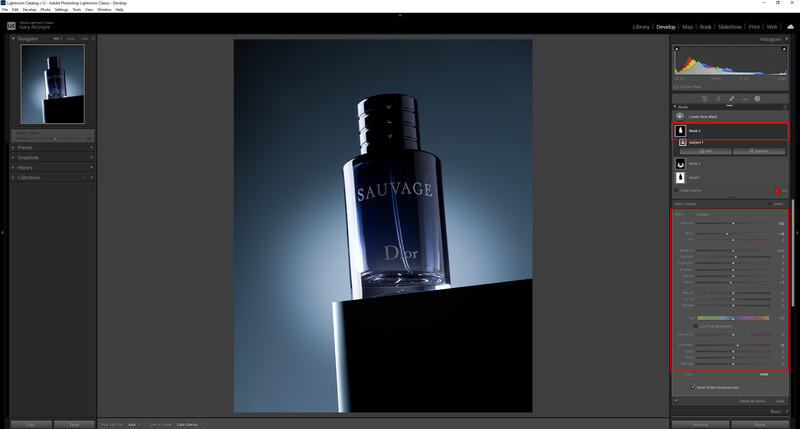800x429 pixels.
Task: Open the Effect Custom preset dropdown
Action: point(705,214)
